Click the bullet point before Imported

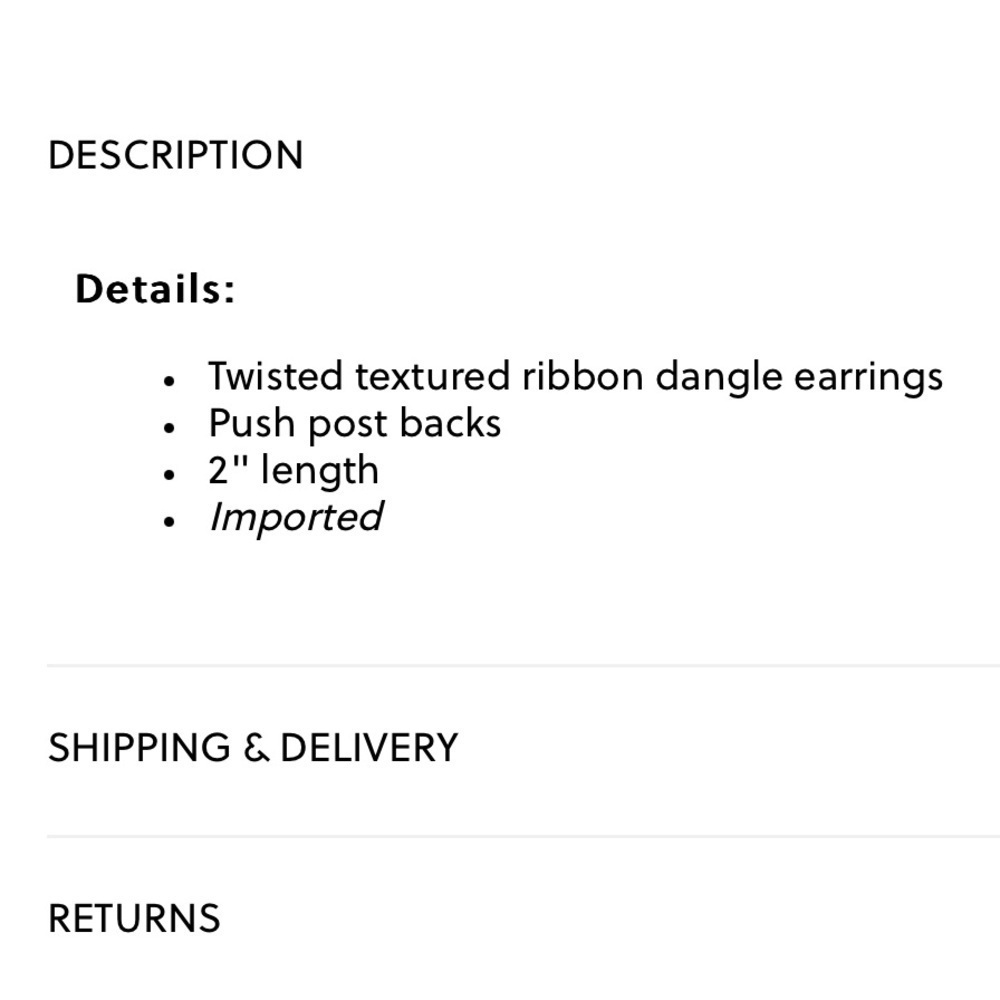click(168, 522)
